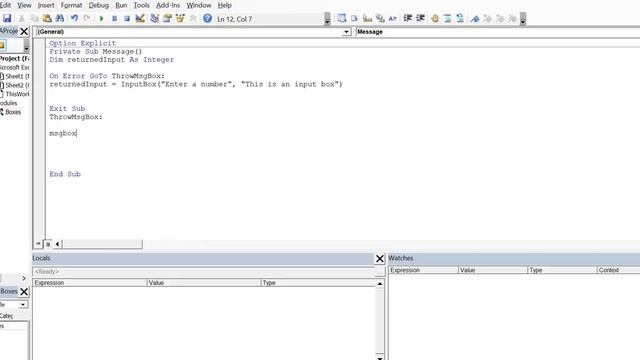Click code pane horizontal scroll left arrow
The height and width of the screenshot is (360, 640).
58,244
